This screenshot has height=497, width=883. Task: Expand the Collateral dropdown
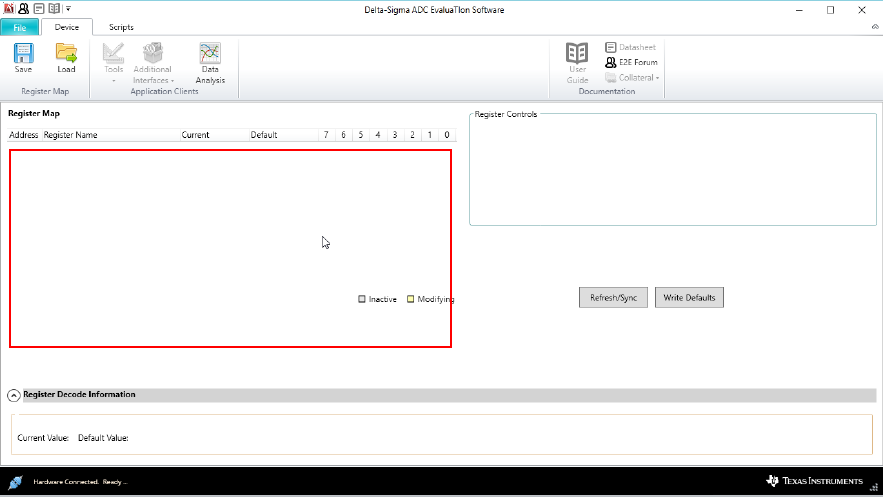click(632, 78)
